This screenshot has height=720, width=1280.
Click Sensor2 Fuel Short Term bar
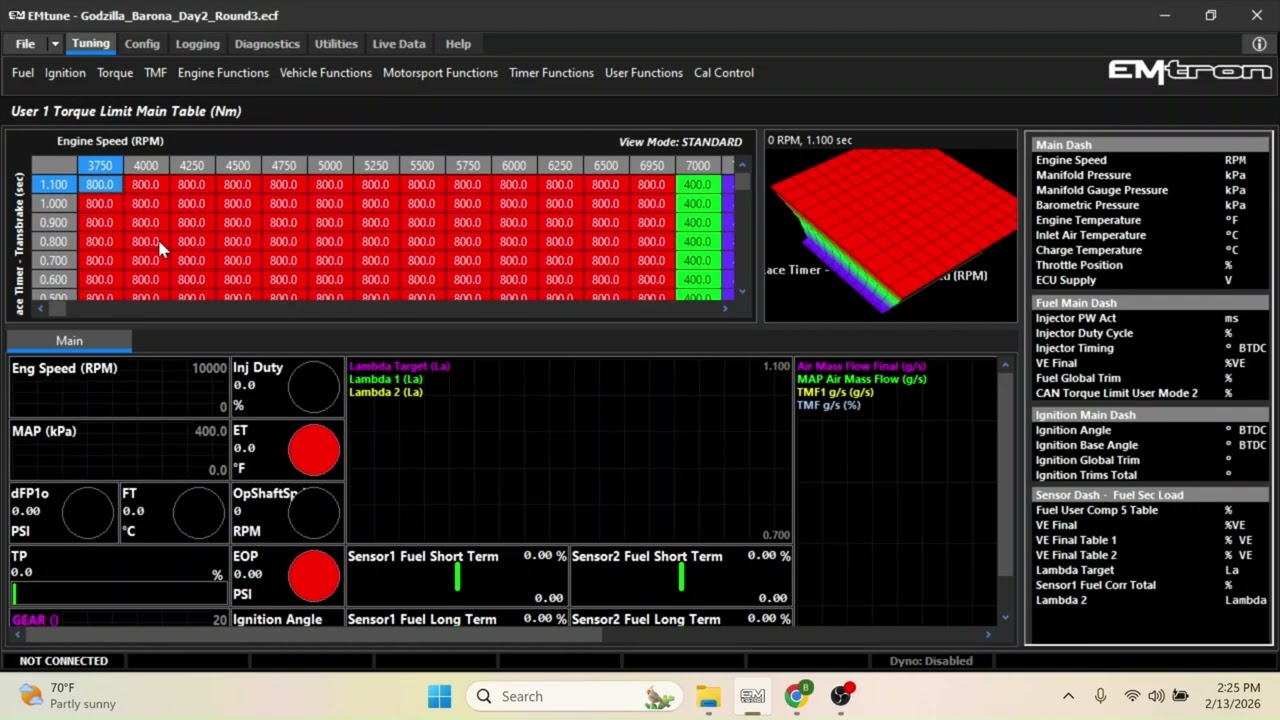click(x=681, y=576)
